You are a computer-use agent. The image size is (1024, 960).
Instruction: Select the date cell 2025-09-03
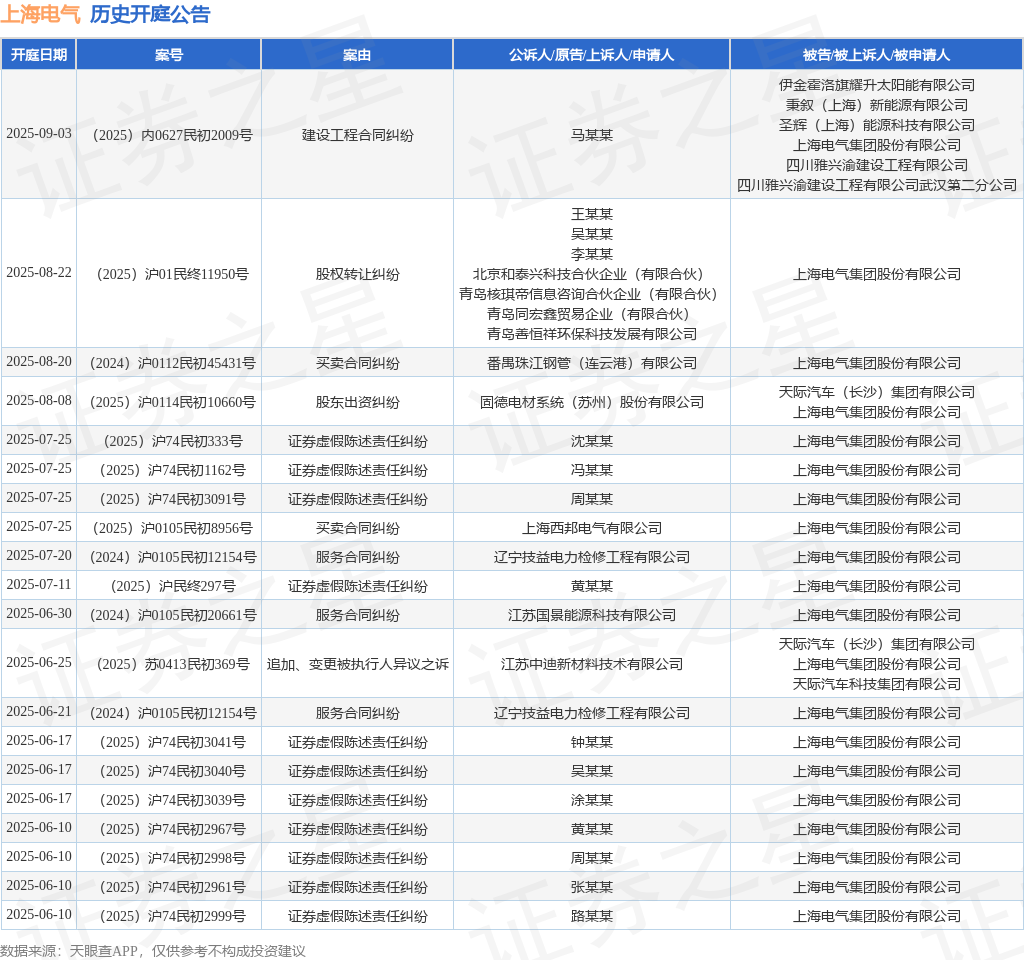point(39,134)
